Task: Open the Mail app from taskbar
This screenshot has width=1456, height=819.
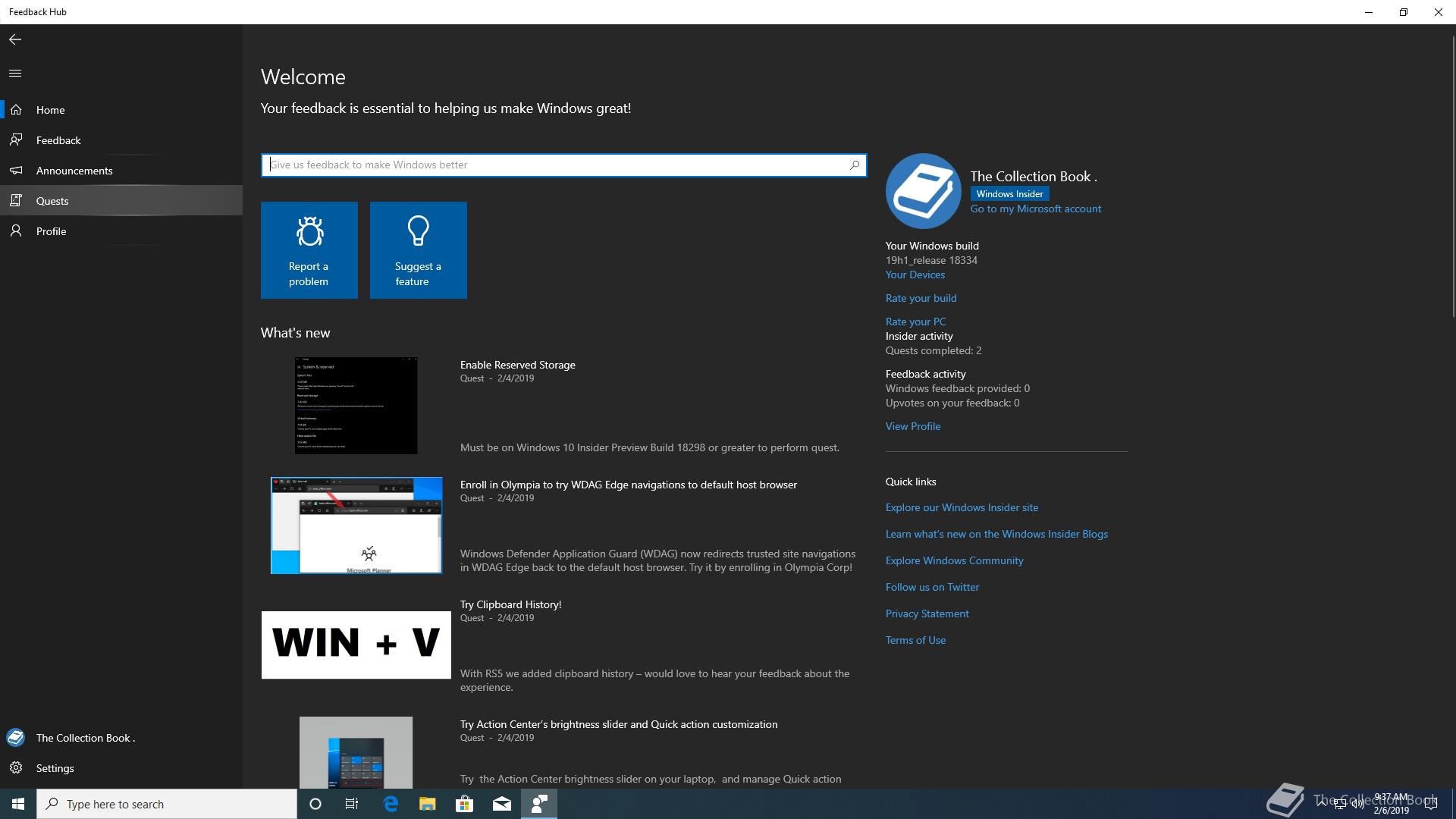Action: pos(502,804)
